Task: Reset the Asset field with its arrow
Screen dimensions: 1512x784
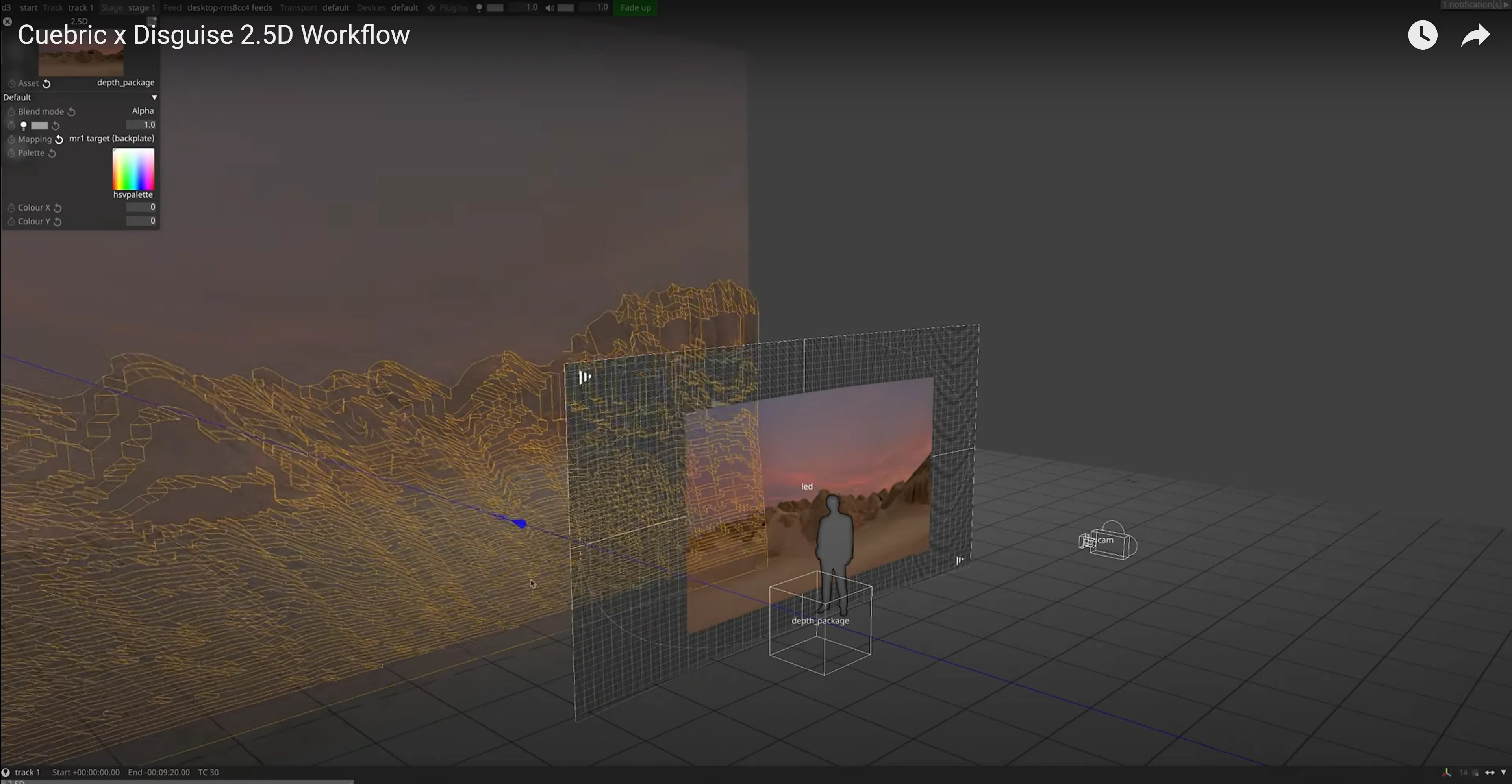Action: coord(46,83)
